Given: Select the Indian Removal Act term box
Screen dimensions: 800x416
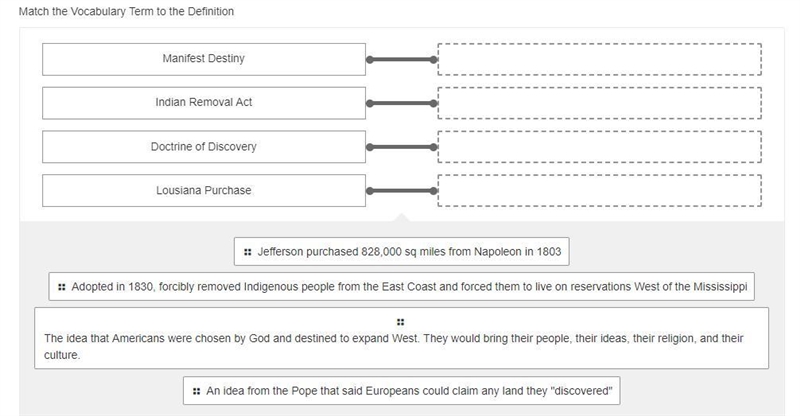Looking at the screenshot, I should (204, 103).
